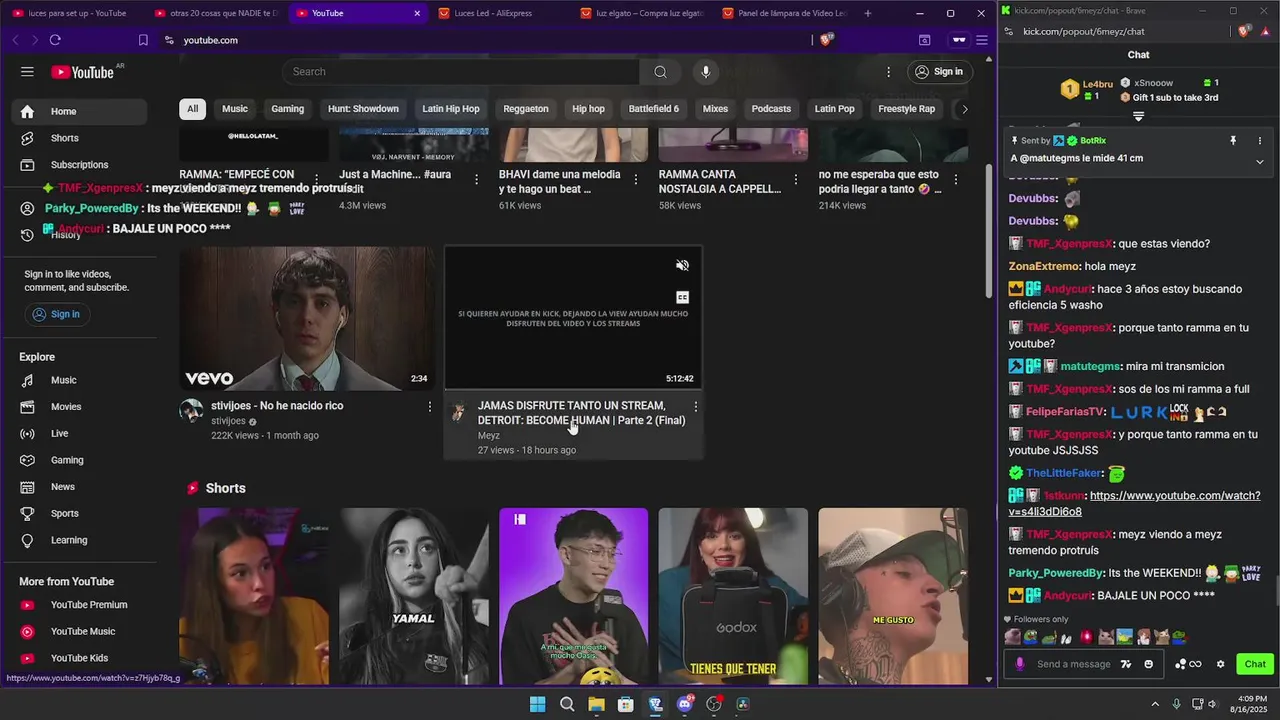Open the 7TV emote menu in chat input
The height and width of the screenshot is (720, 1280).
[x=1126, y=664]
